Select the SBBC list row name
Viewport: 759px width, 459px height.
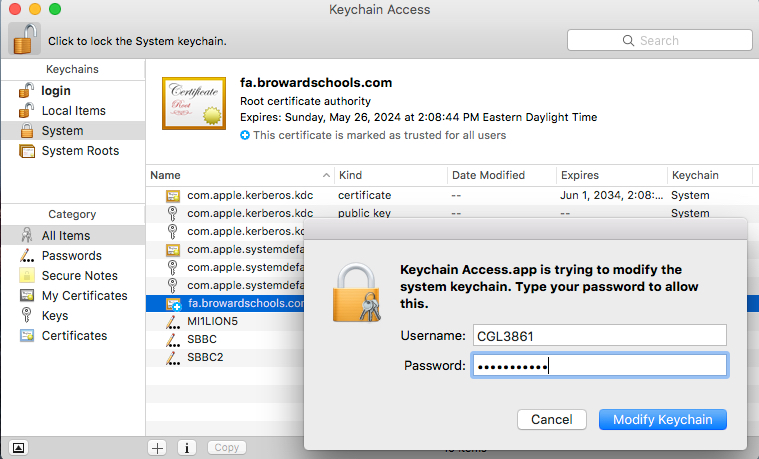[x=202, y=339]
